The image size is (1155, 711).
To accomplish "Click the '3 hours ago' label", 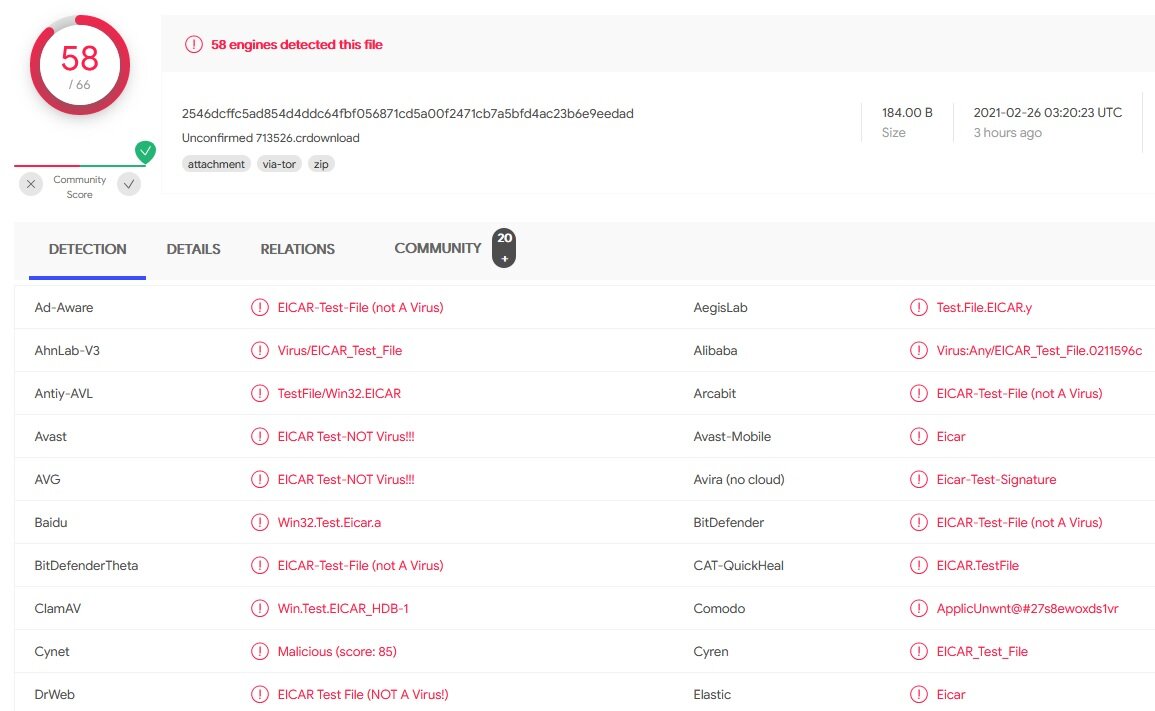I will click(x=1007, y=133).
